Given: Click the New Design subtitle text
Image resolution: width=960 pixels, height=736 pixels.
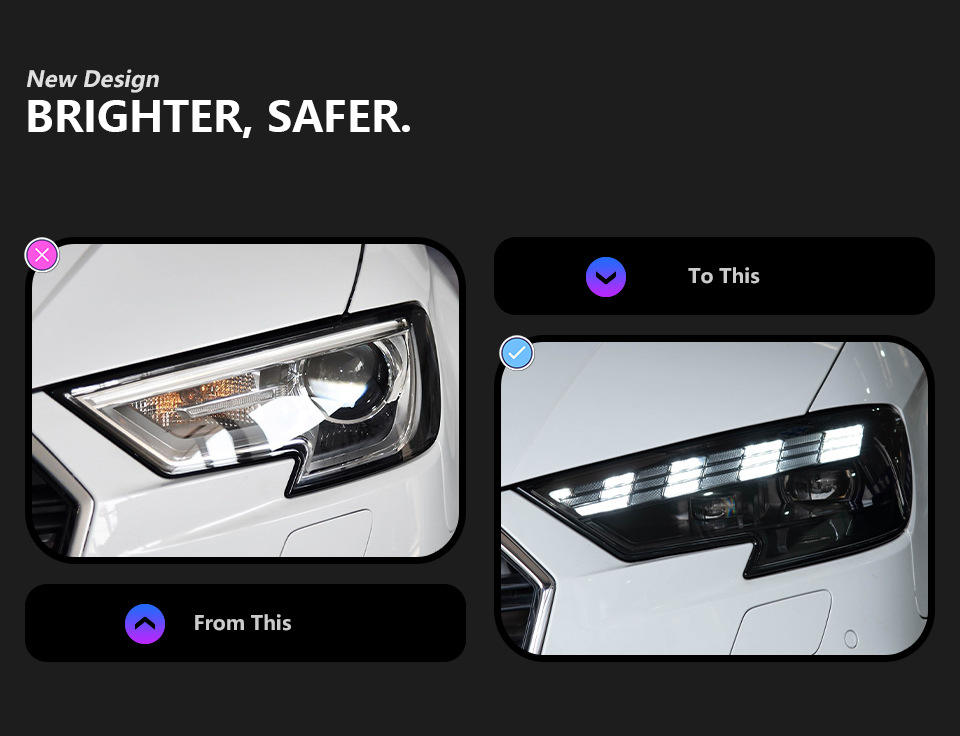Looking at the screenshot, I should point(93,79).
